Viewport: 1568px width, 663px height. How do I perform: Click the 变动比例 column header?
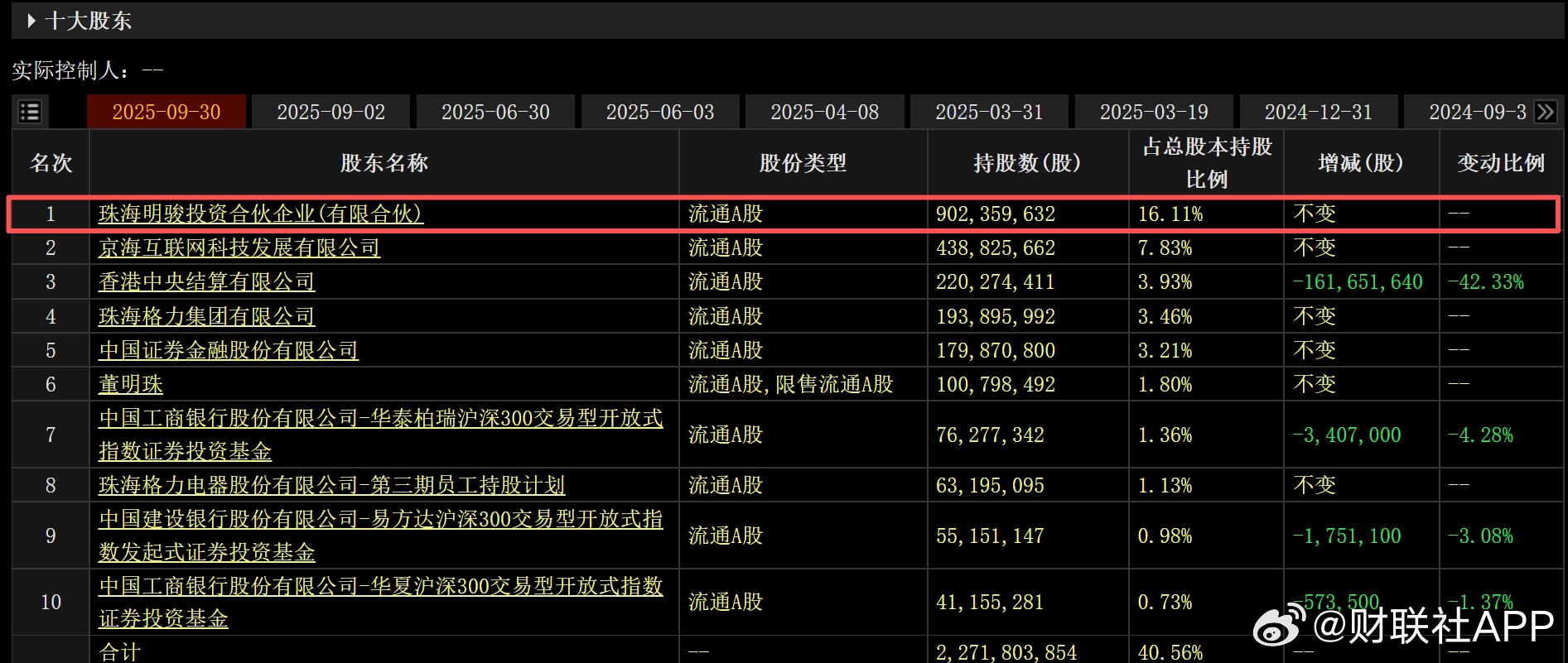pyautogui.click(x=1500, y=163)
